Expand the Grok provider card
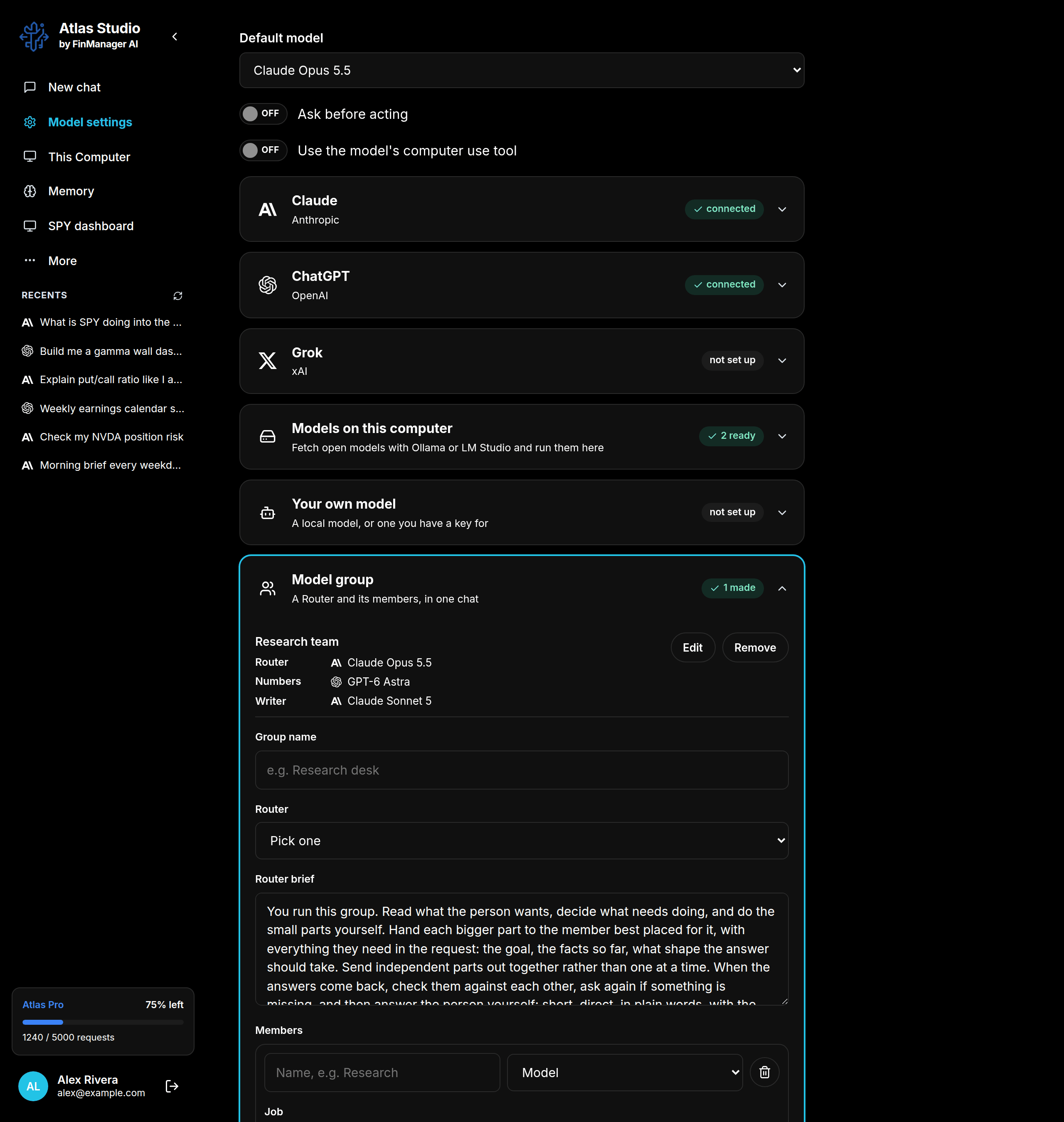 click(782, 361)
